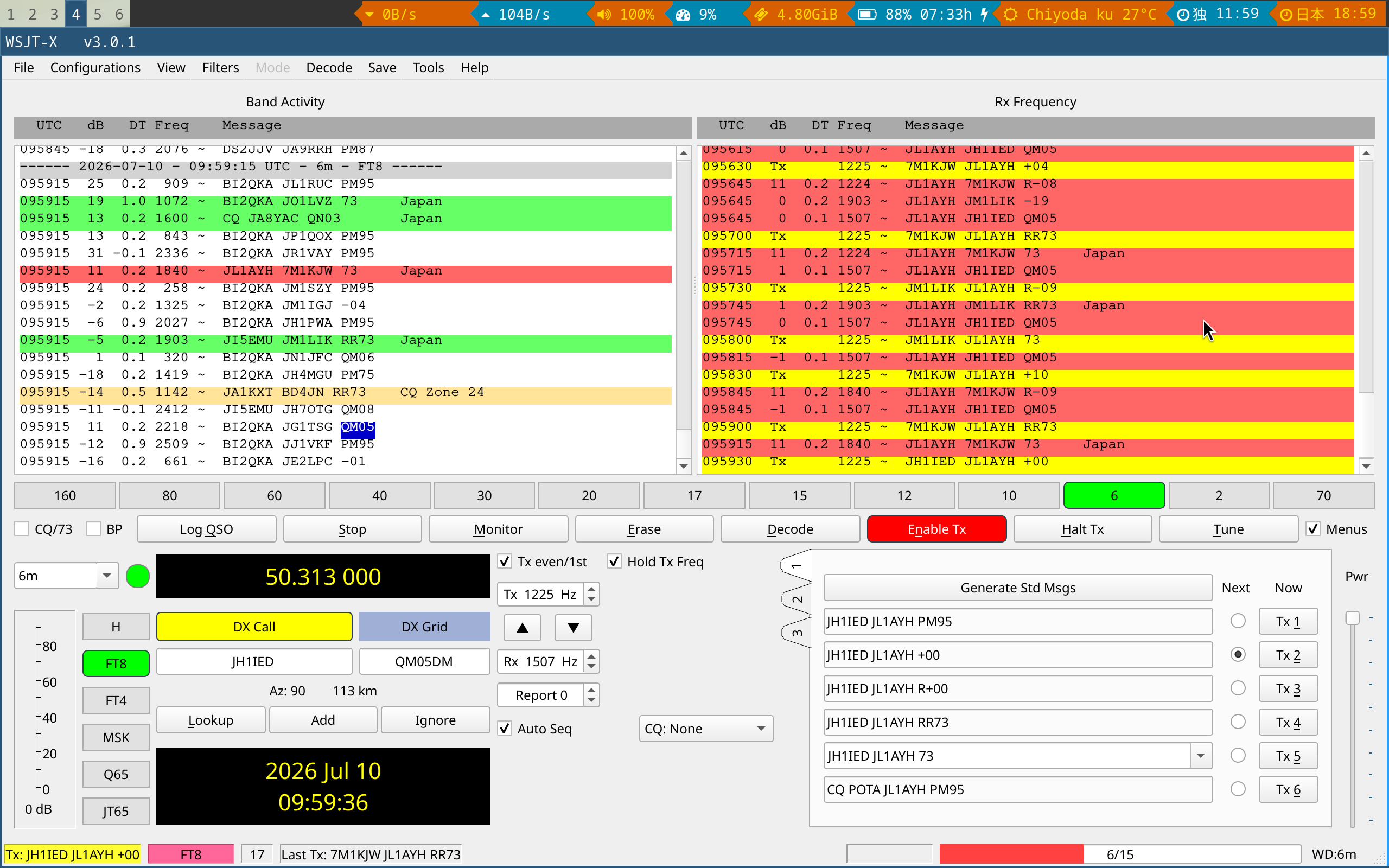Switch to workspace 5 in top bar

(x=97, y=14)
